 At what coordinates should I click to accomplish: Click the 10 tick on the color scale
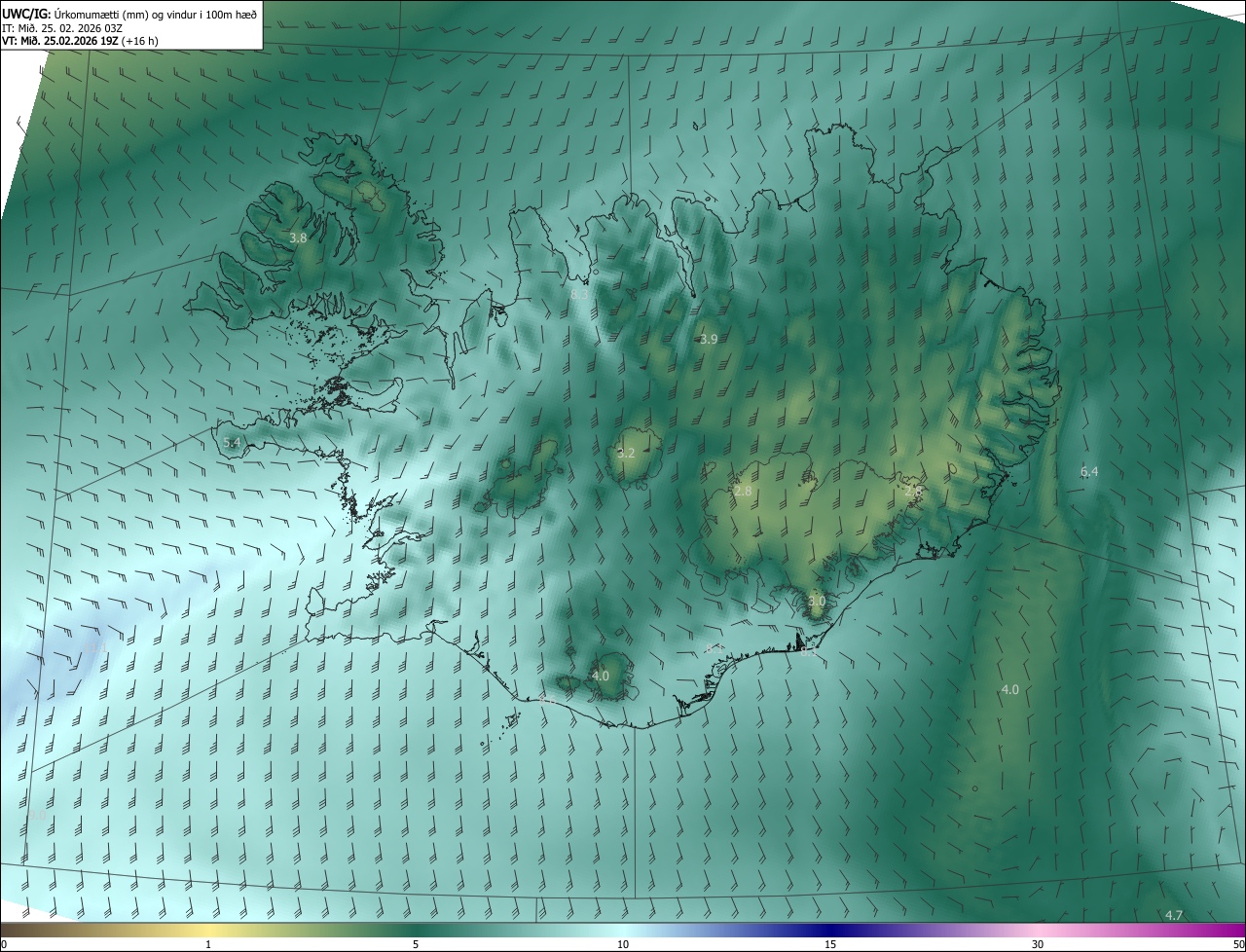coord(623,944)
